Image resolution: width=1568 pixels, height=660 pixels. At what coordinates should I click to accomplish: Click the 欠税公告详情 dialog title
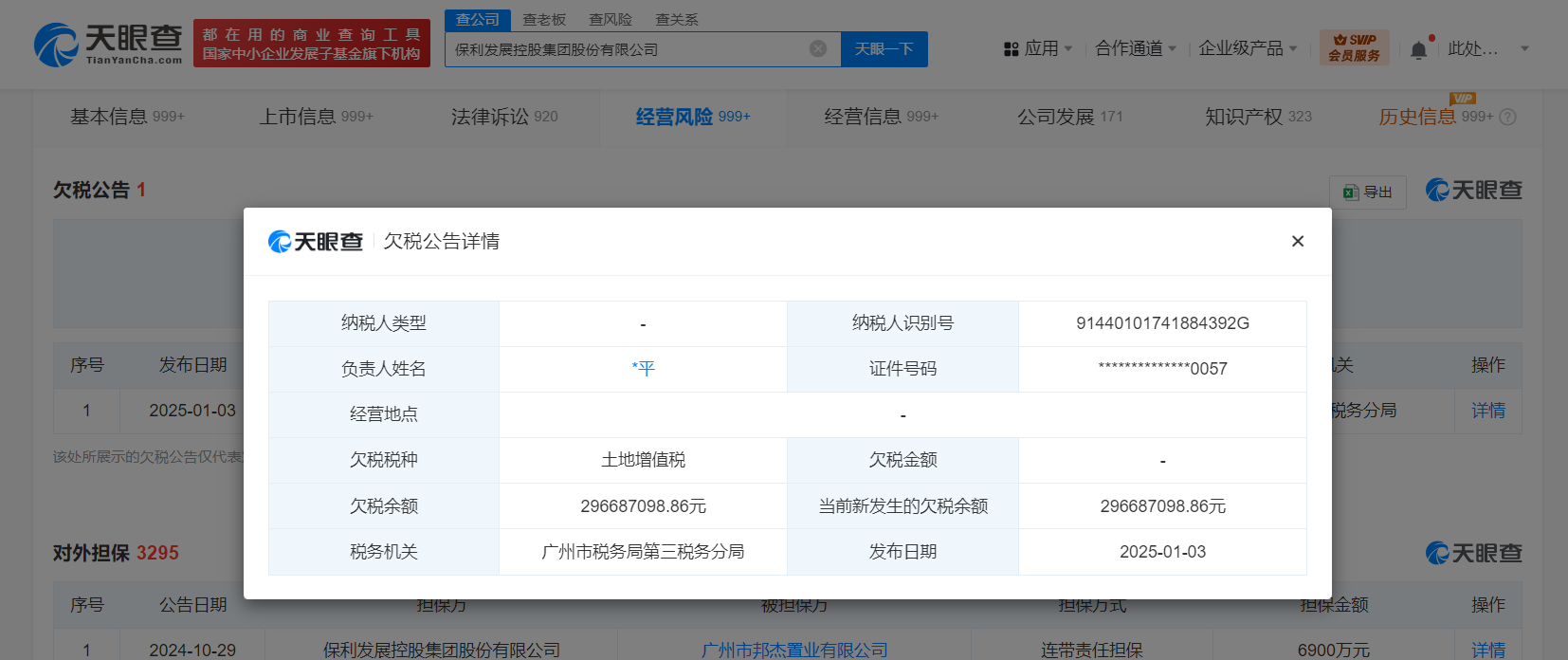click(x=442, y=242)
